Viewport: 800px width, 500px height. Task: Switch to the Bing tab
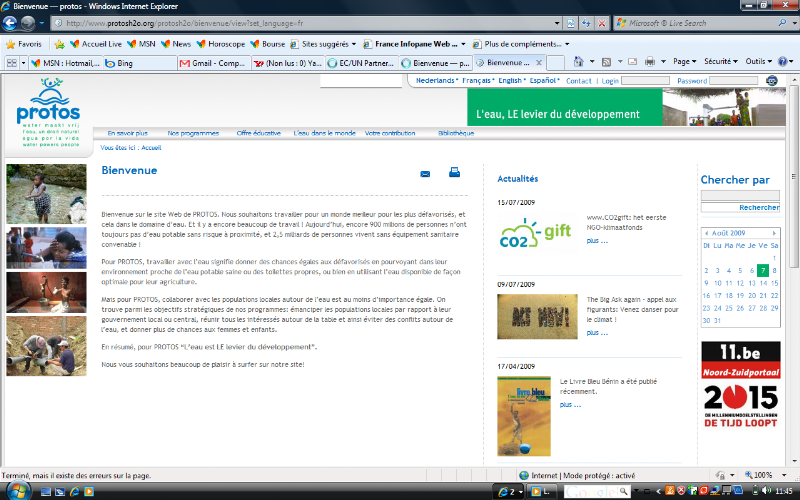pyautogui.click(x=140, y=63)
